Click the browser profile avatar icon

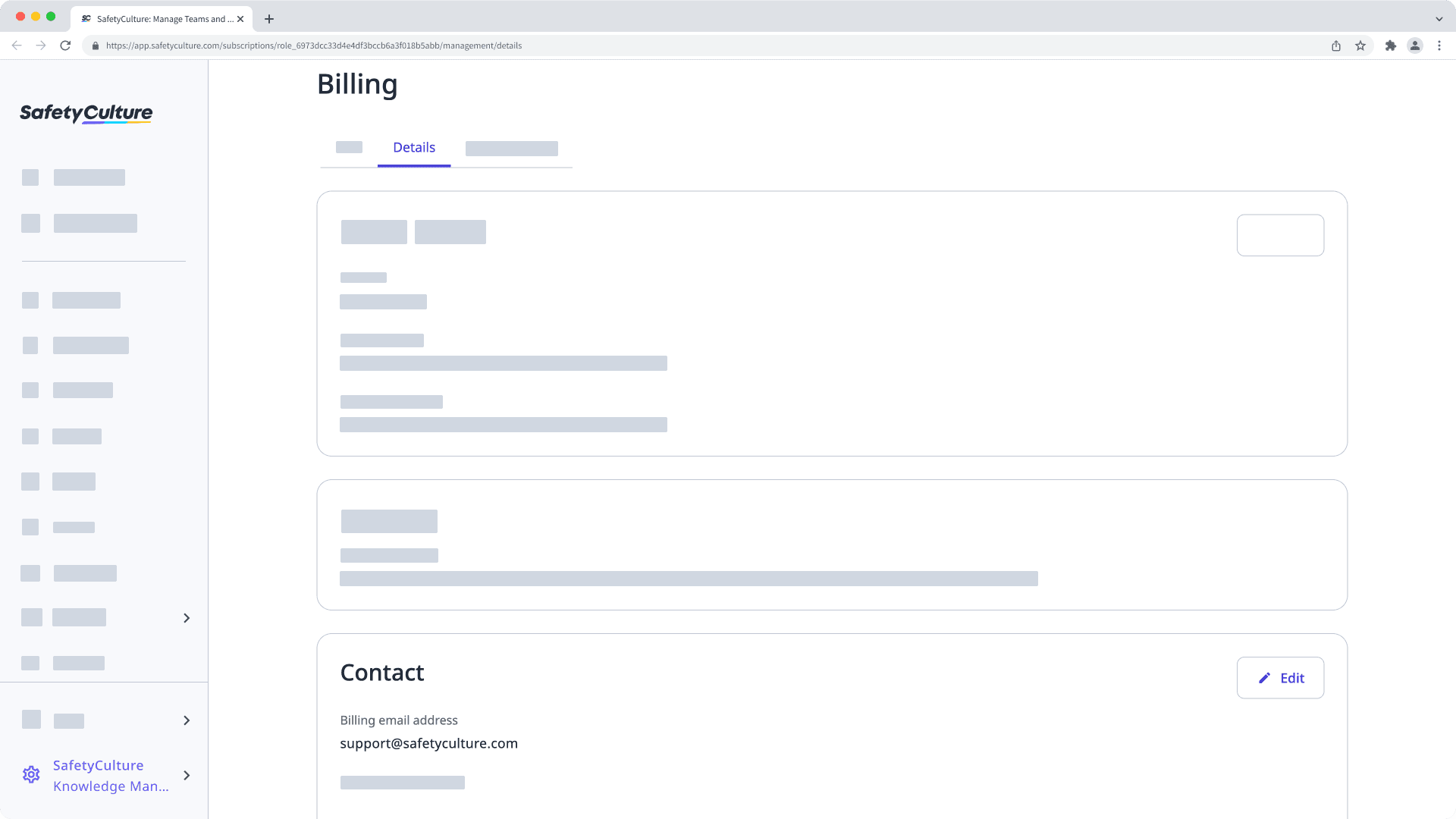tap(1415, 45)
